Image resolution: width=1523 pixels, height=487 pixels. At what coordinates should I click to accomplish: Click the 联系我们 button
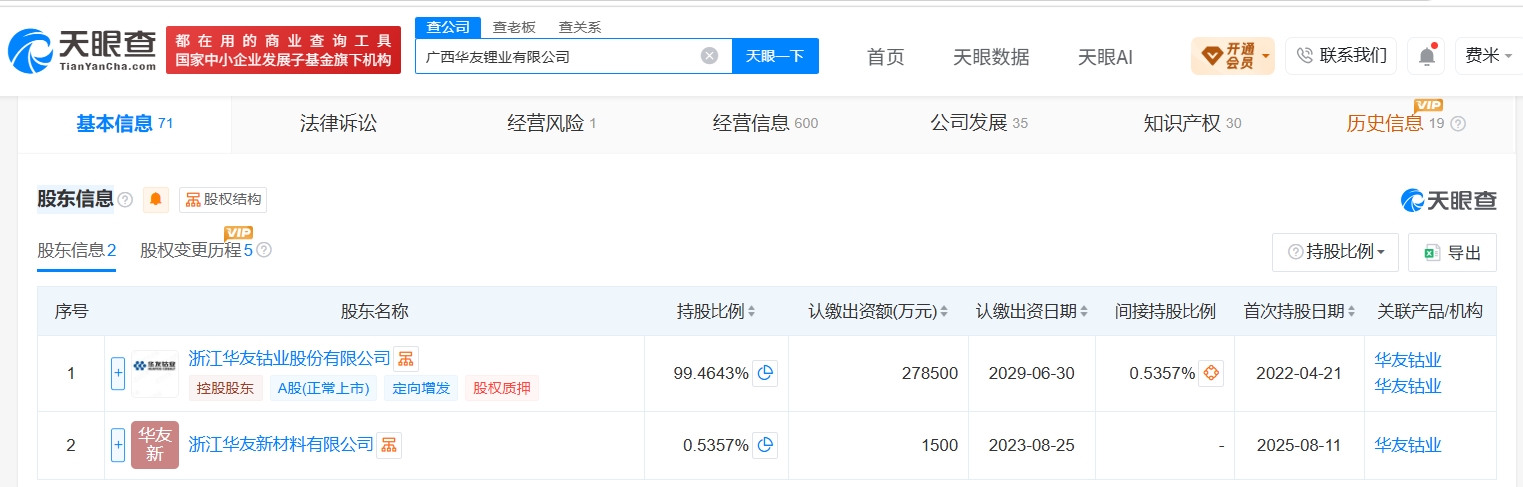1341,56
